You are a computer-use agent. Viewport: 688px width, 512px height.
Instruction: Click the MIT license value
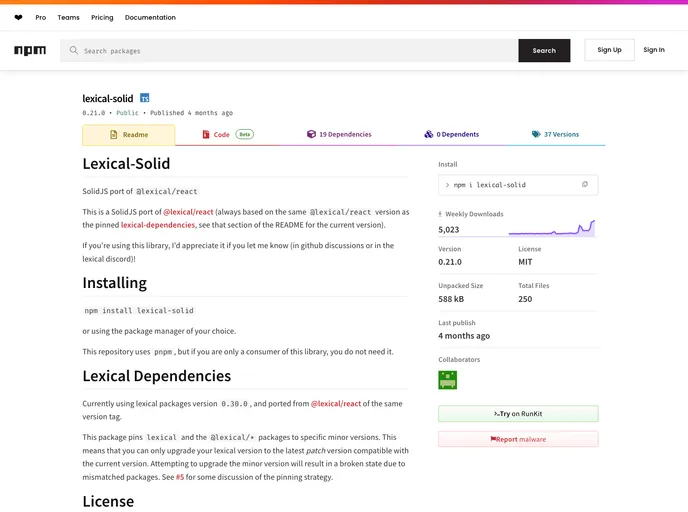pos(525,262)
